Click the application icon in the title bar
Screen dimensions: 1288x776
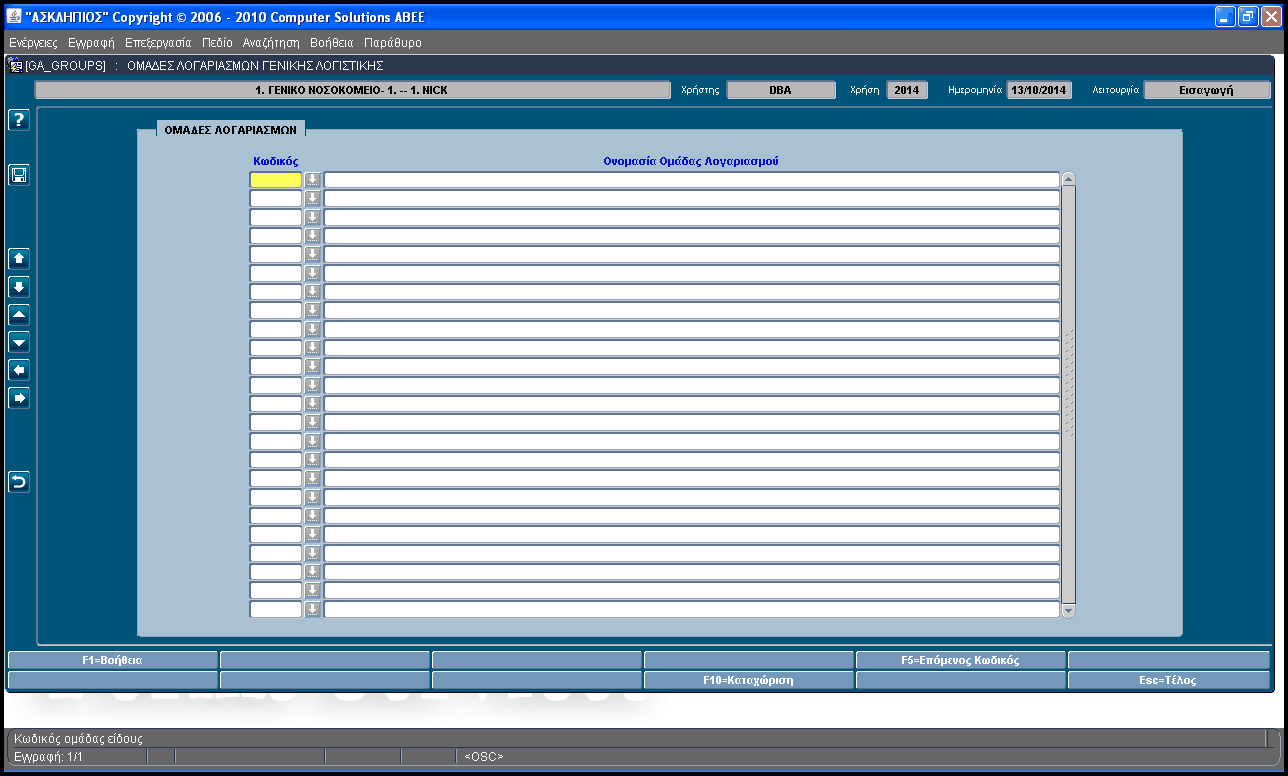point(13,17)
